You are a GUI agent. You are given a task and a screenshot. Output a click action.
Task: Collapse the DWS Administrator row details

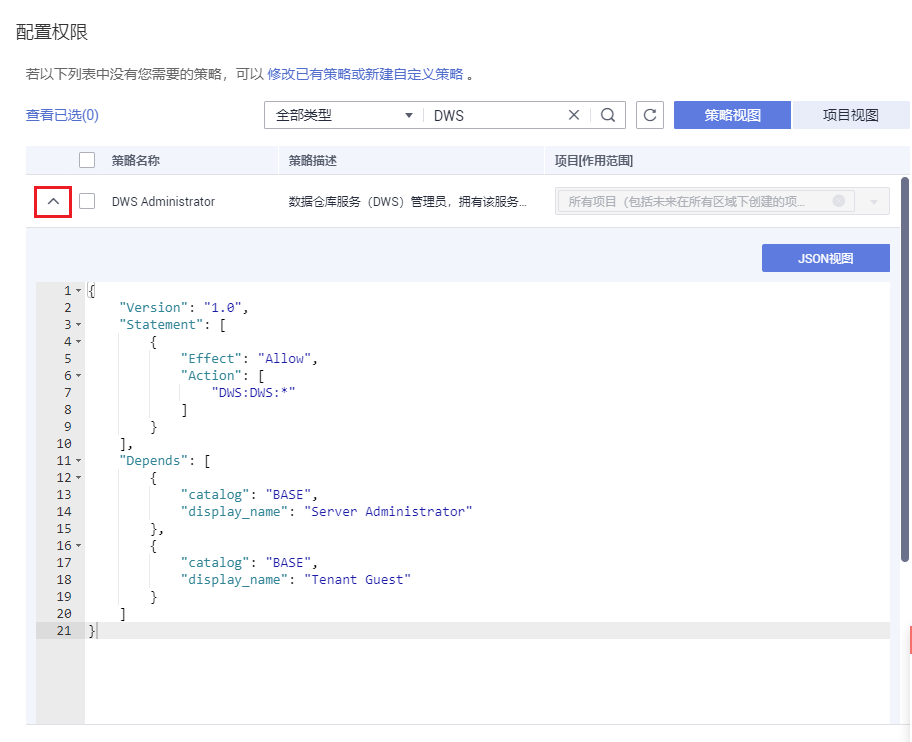[54, 201]
